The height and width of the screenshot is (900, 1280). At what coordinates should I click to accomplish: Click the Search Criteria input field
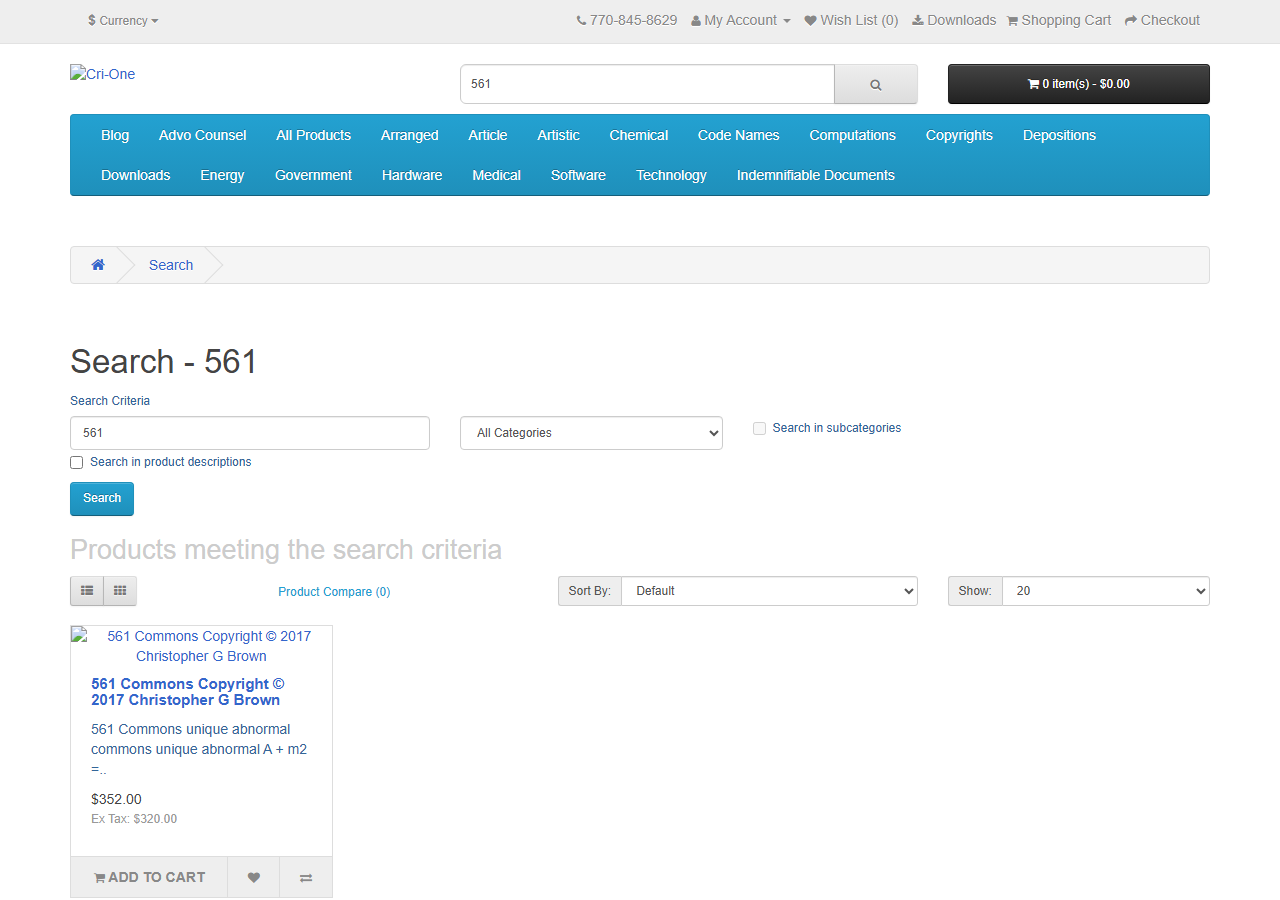250,433
